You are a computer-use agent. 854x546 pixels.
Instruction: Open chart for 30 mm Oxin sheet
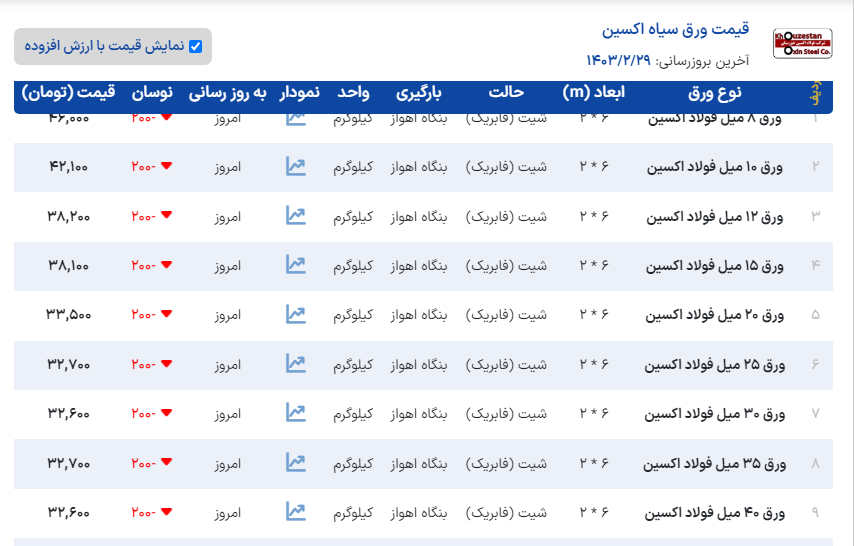tap(295, 412)
